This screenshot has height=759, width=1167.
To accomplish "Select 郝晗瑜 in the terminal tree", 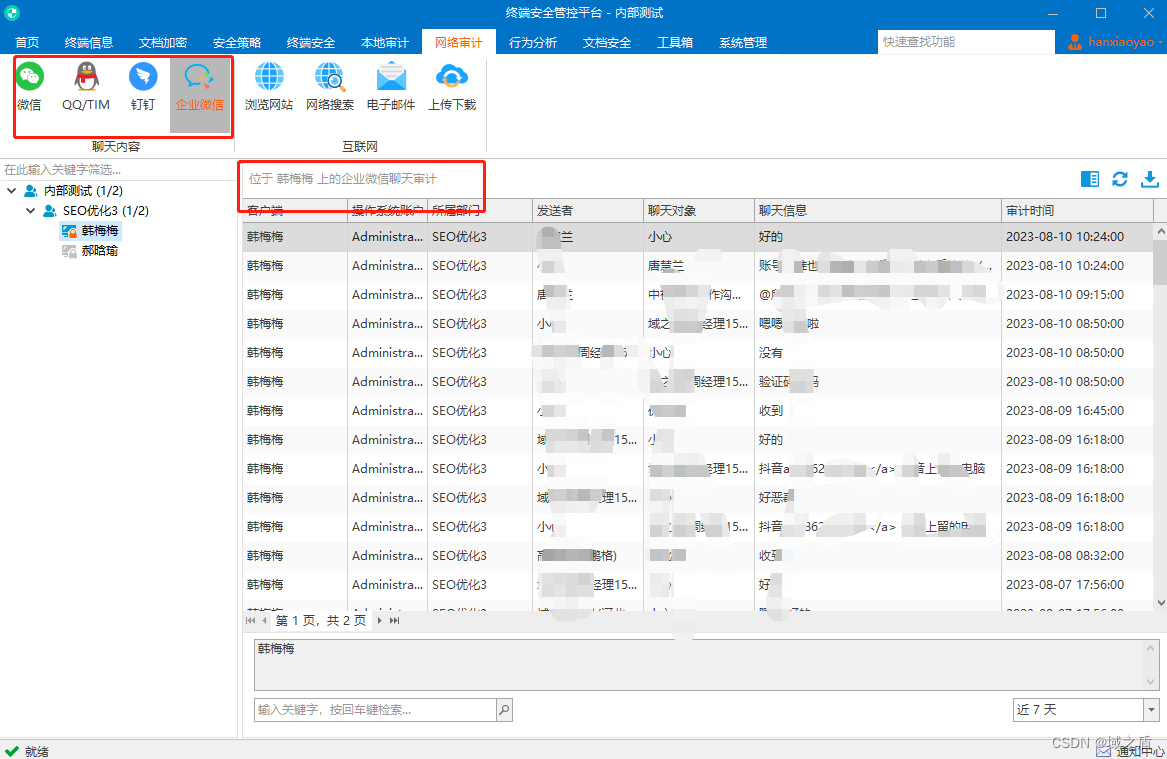I will click(x=90, y=251).
